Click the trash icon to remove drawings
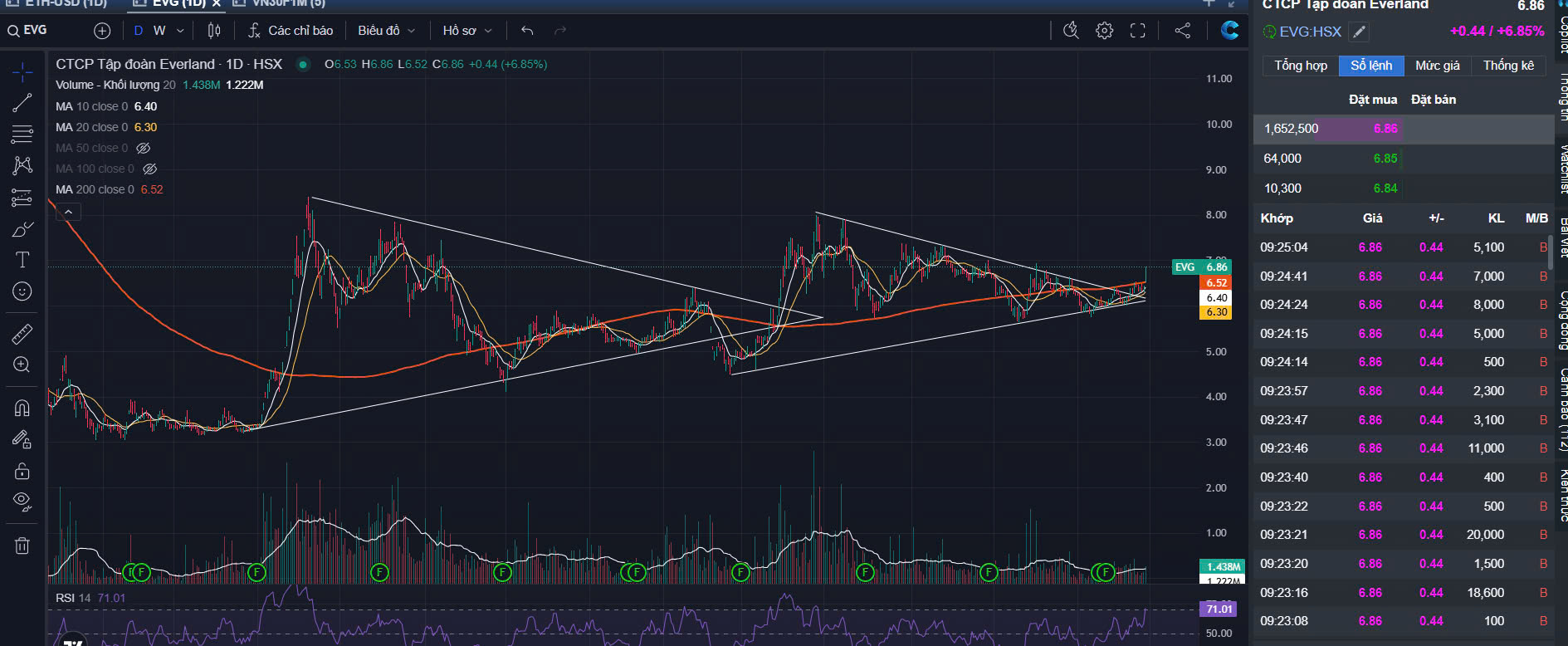This screenshot has width=1568, height=646. [22, 546]
